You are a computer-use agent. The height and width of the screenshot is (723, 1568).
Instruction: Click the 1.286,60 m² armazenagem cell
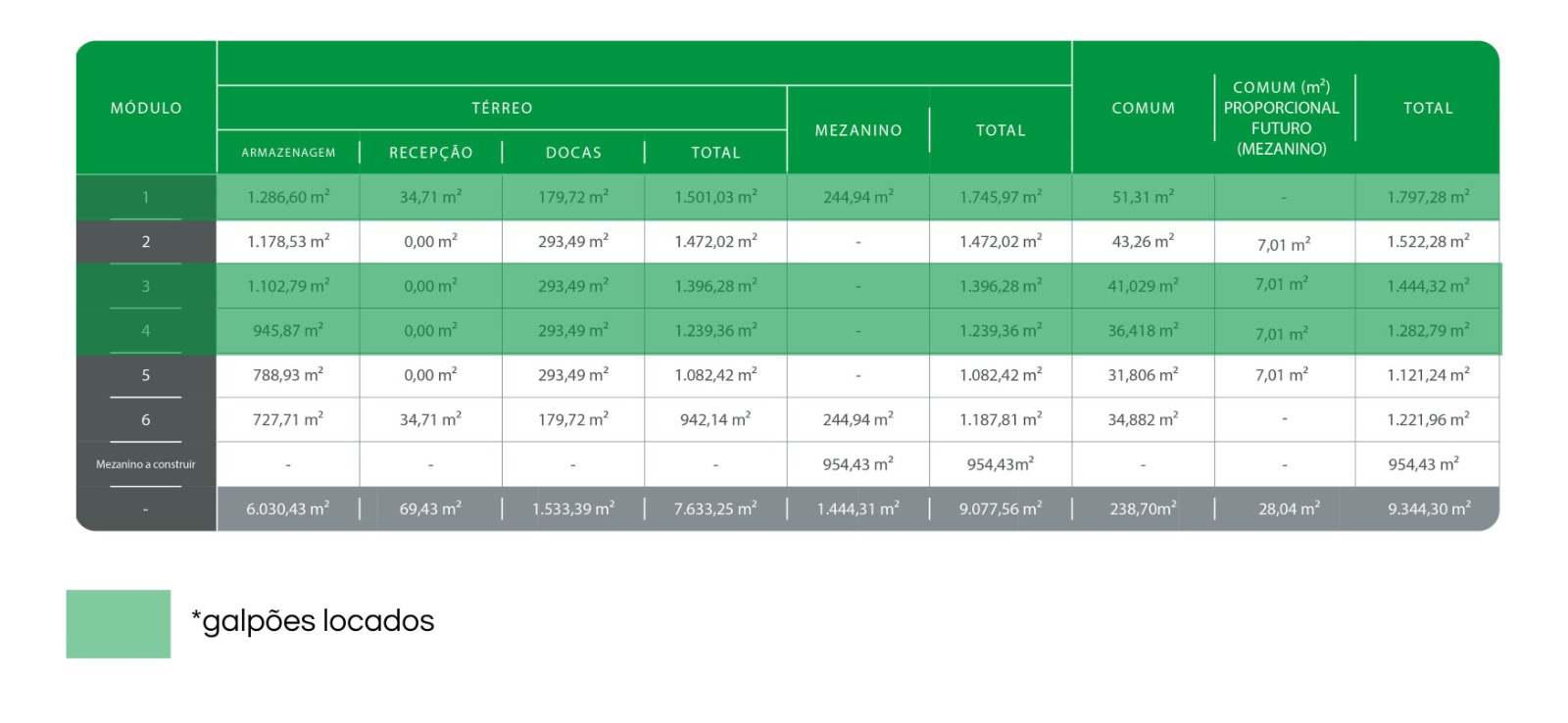point(288,197)
